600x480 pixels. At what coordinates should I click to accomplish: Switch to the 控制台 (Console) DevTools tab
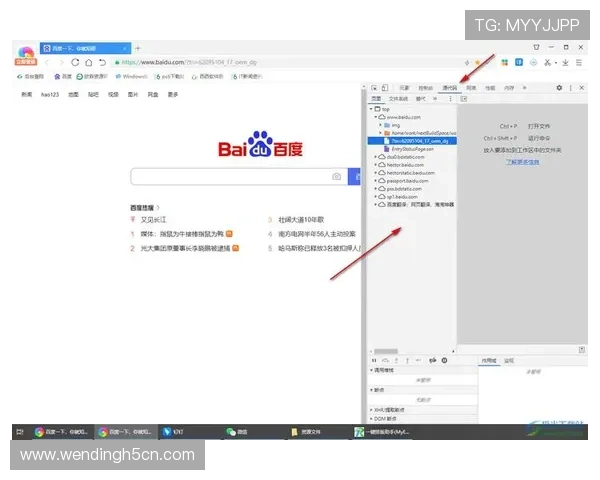point(426,88)
